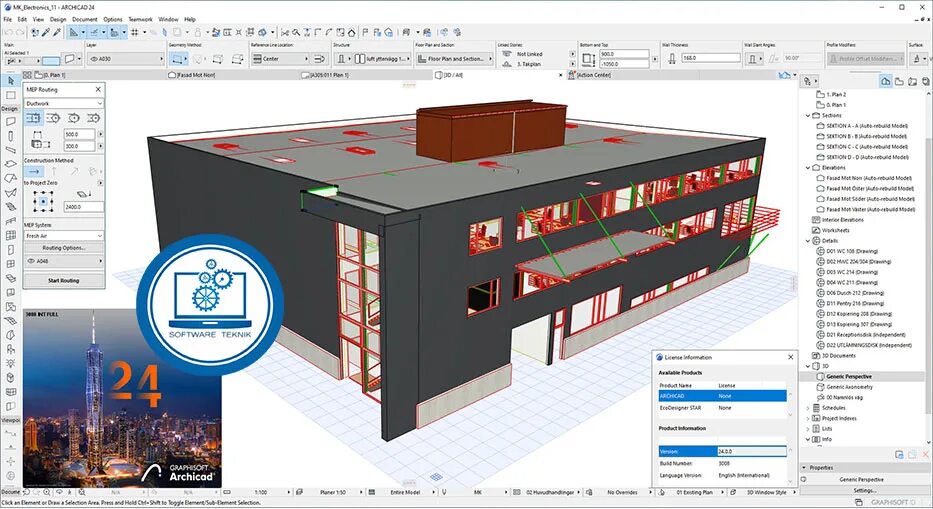Toggle visibility eye of layer A030

pos(93,59)
